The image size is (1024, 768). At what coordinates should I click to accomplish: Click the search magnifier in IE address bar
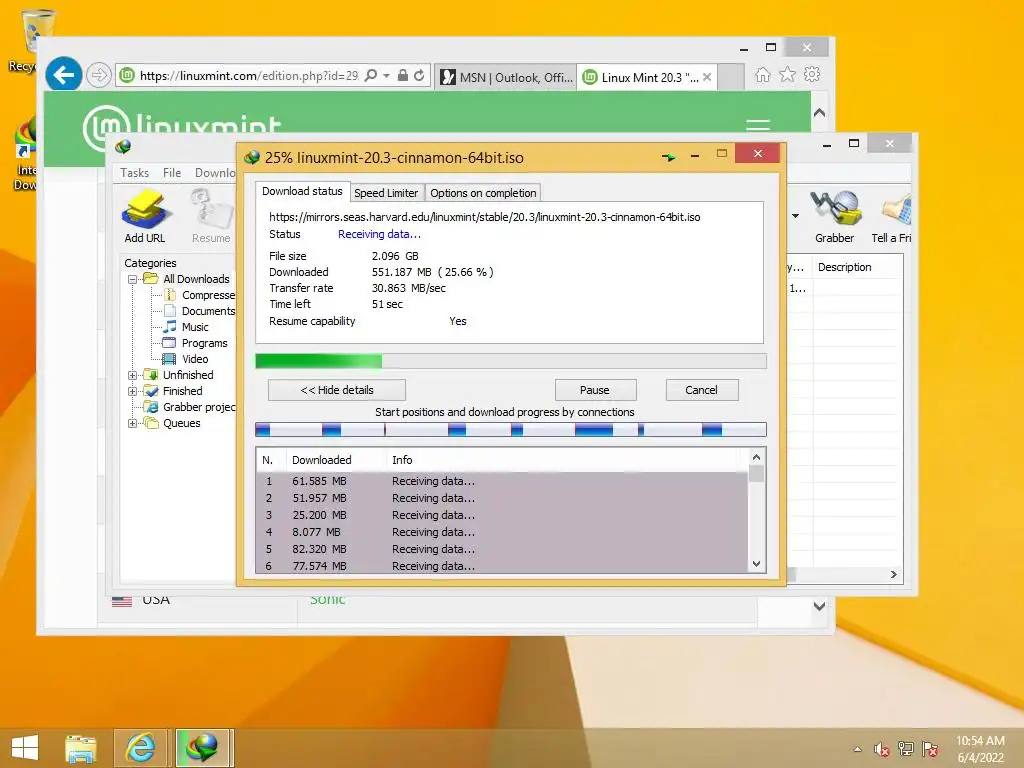(x=371, y=76)
